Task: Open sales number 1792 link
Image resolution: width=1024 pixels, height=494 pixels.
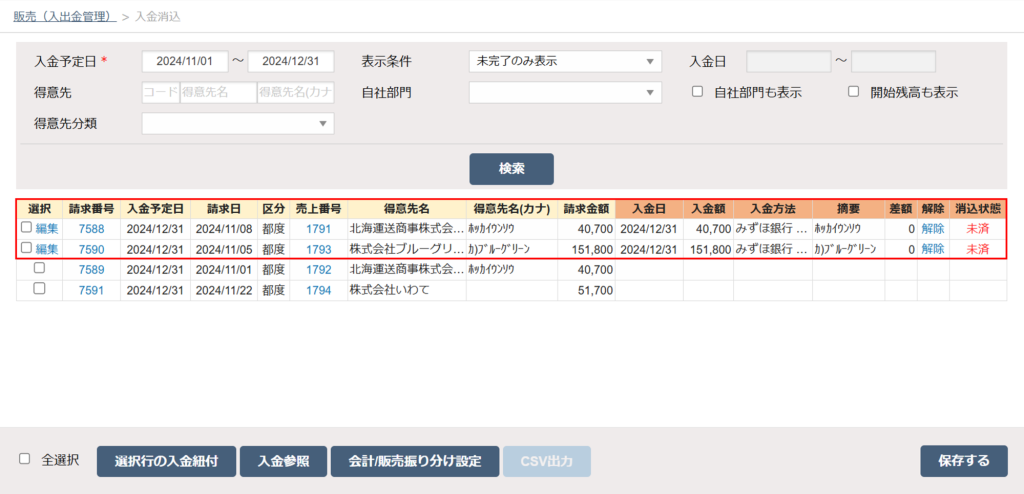Action: 319,269
